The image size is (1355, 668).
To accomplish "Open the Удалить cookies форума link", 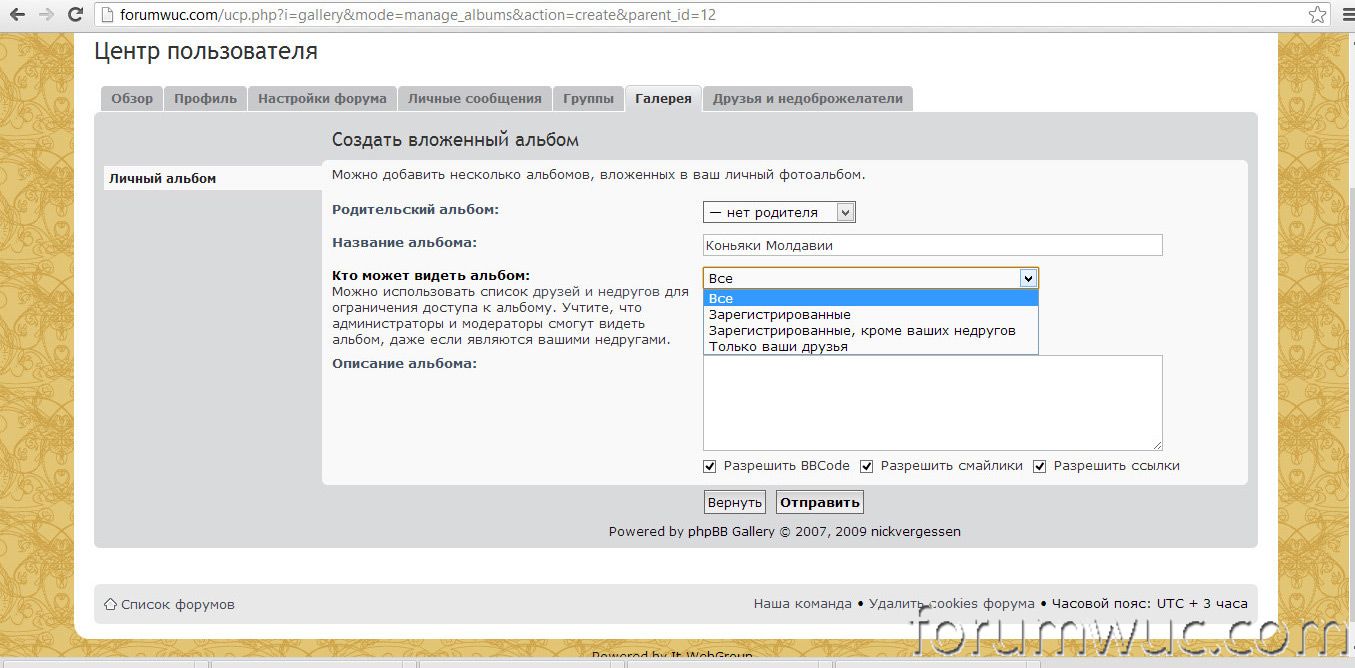I will pos(951,604).
